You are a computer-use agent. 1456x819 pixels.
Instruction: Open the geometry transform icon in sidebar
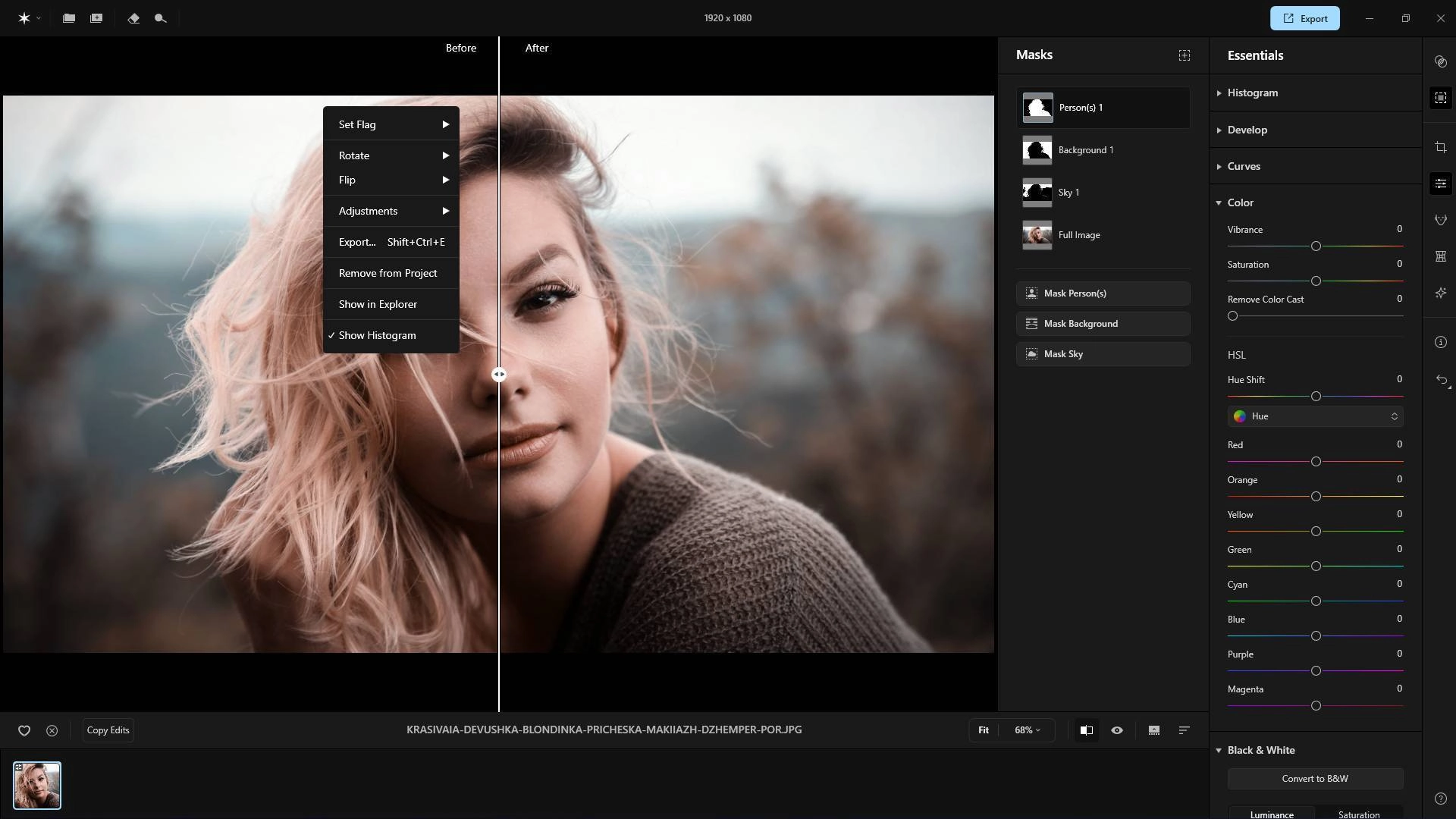click(x=1440, y=256)
